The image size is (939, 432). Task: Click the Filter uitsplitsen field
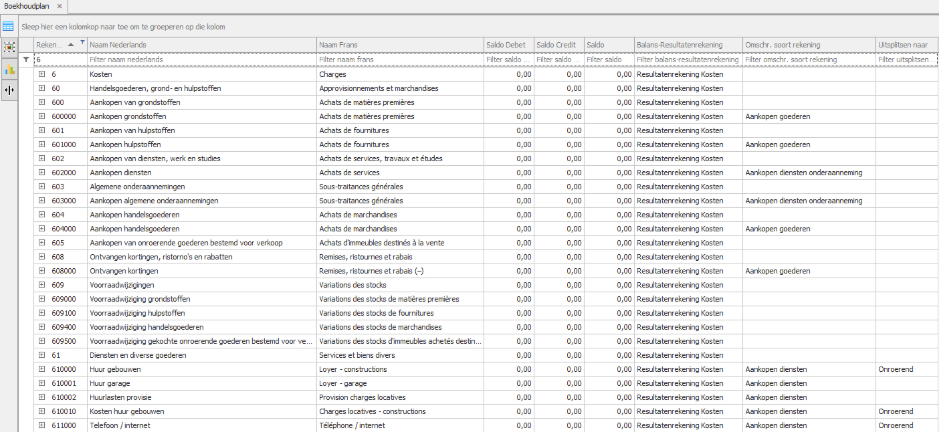tap(907, 60)
